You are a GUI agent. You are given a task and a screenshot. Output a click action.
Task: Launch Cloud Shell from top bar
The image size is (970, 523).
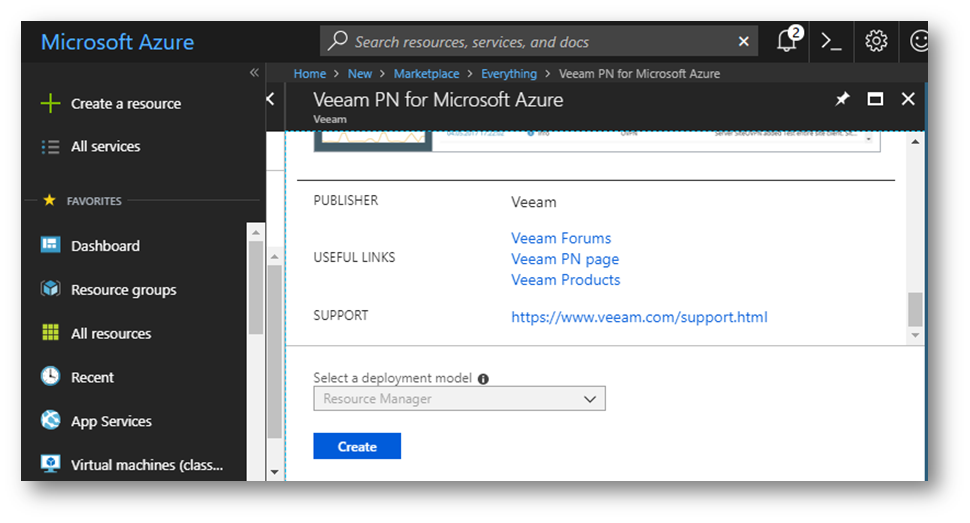point(831,42)
